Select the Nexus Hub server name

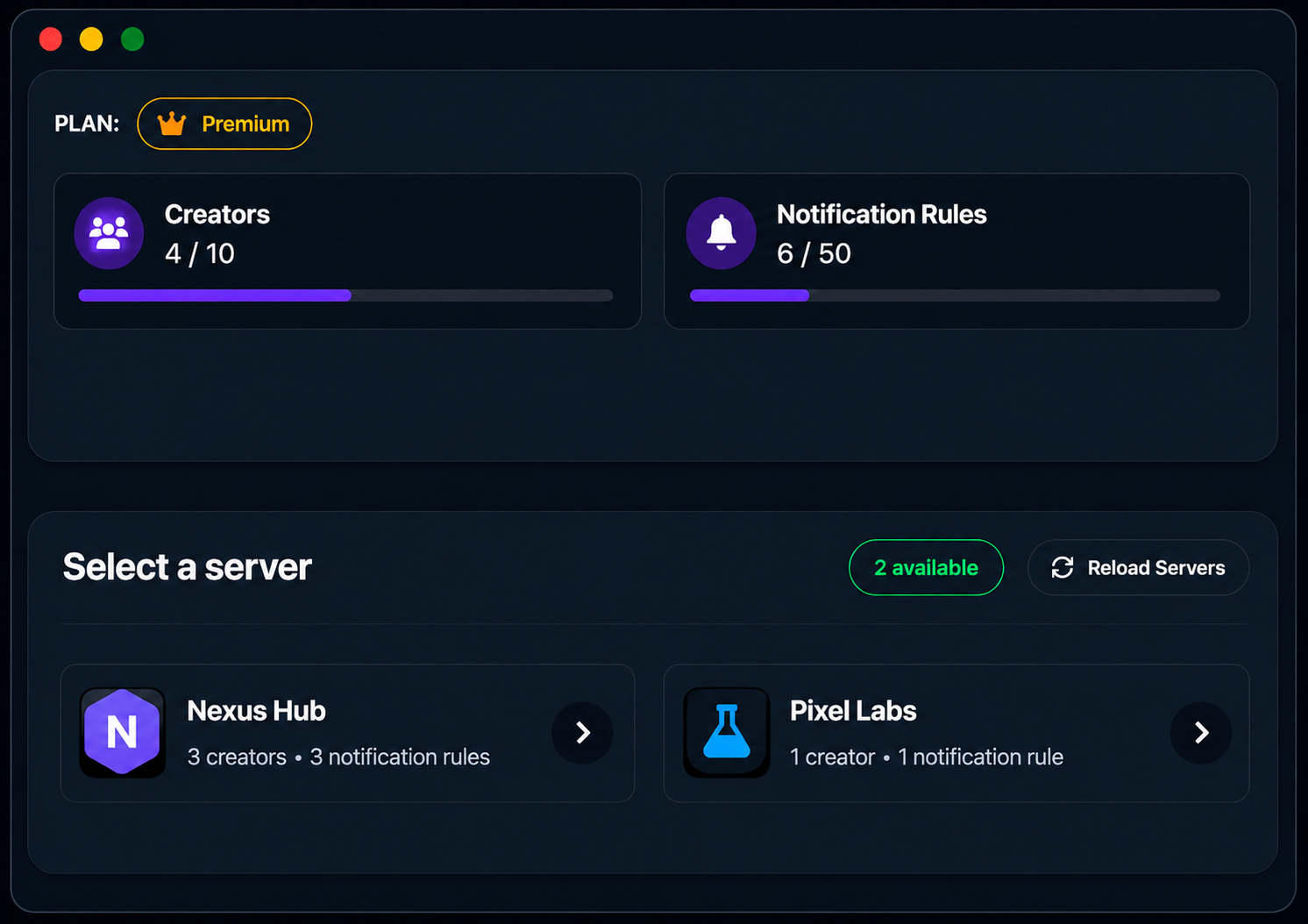[256, 711]
